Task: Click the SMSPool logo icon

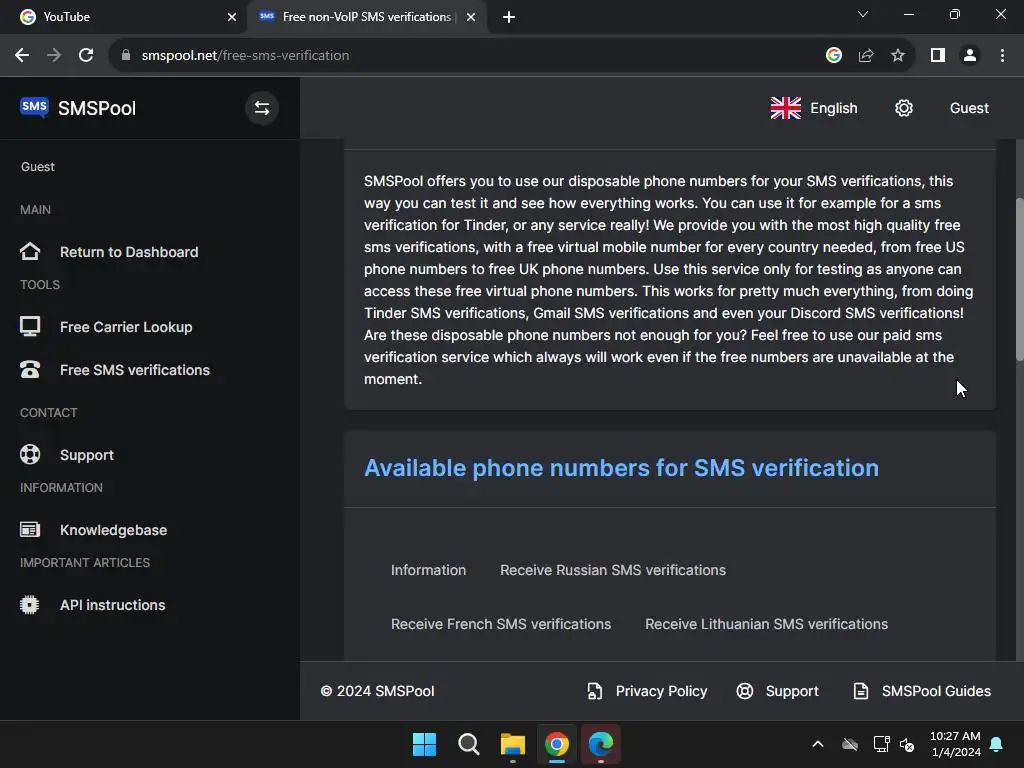Action: (x=34, y=107)
